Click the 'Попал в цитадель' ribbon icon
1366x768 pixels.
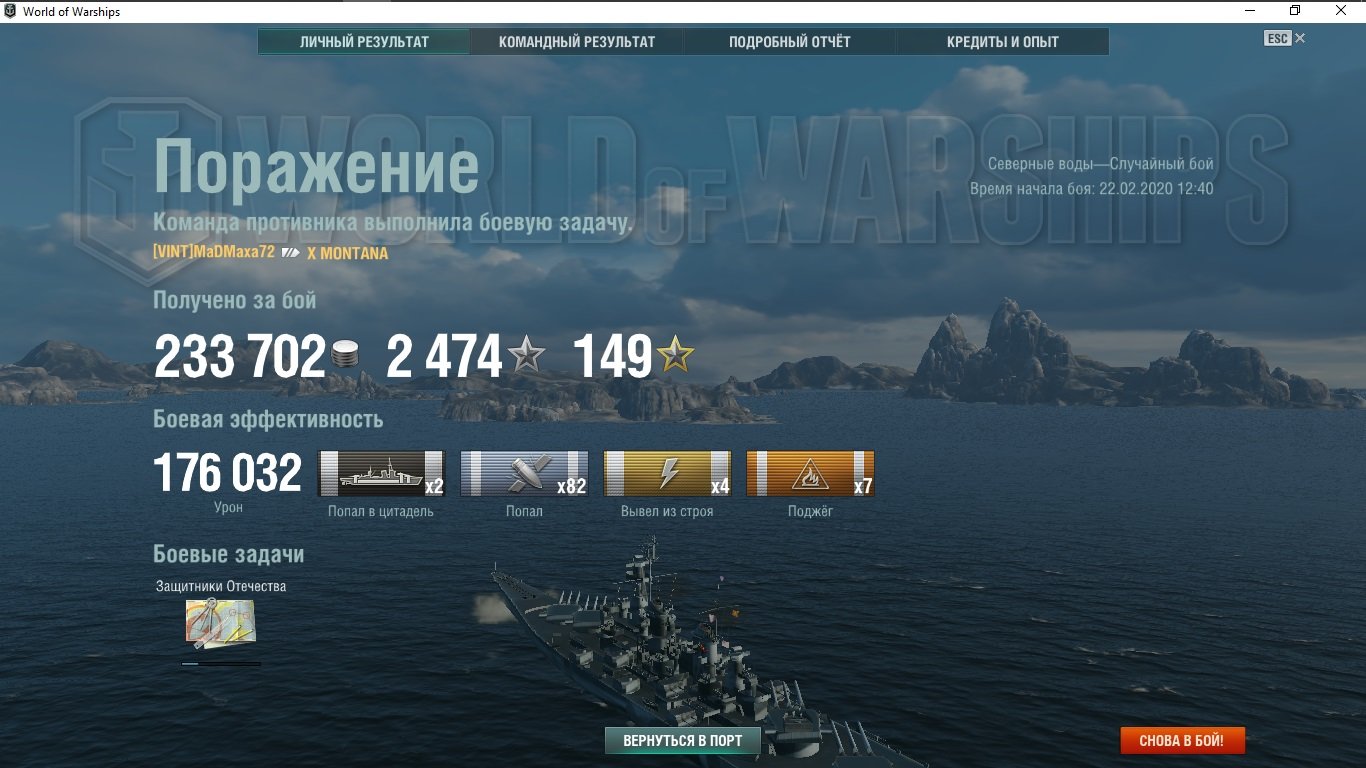pyautogui.click(x=381, y=473)
